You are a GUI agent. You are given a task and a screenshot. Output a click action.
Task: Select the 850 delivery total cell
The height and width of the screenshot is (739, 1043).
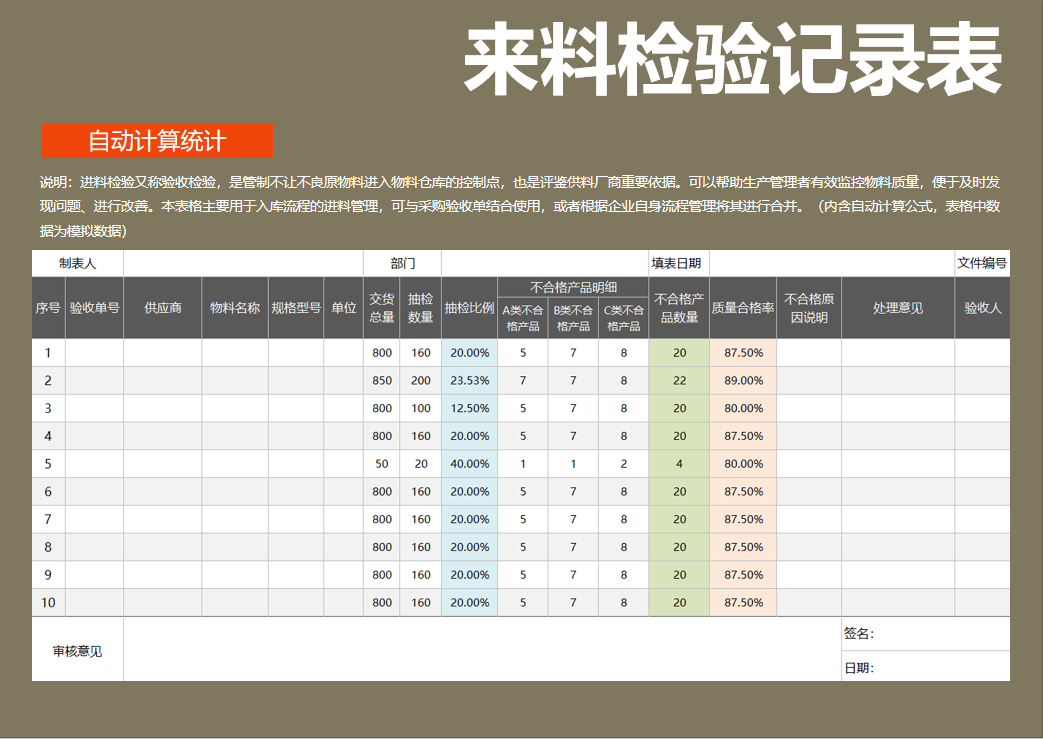click(382, 381)
